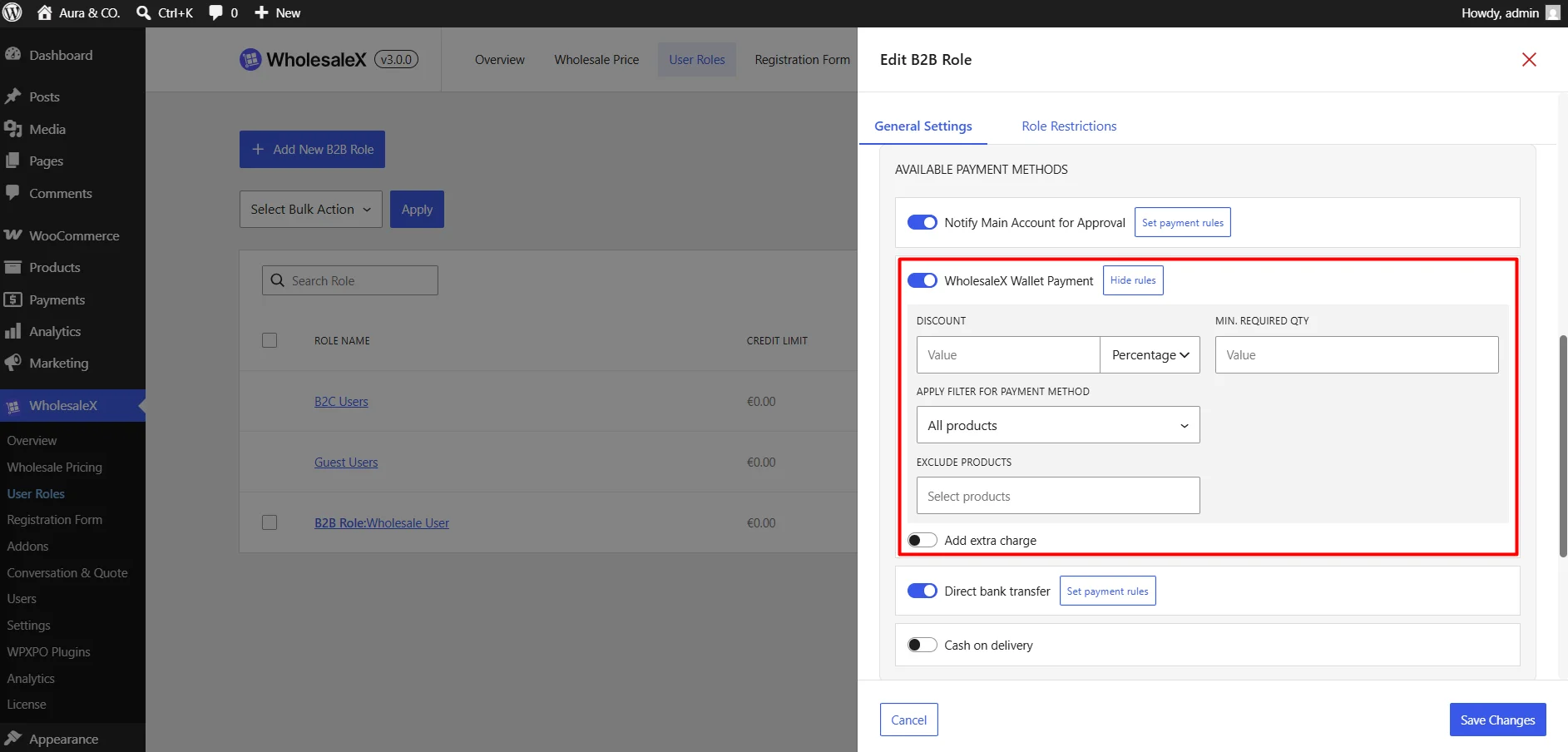Open the Select products exclude field
Screen dimensions: 1568x752
coord(1058,496)
